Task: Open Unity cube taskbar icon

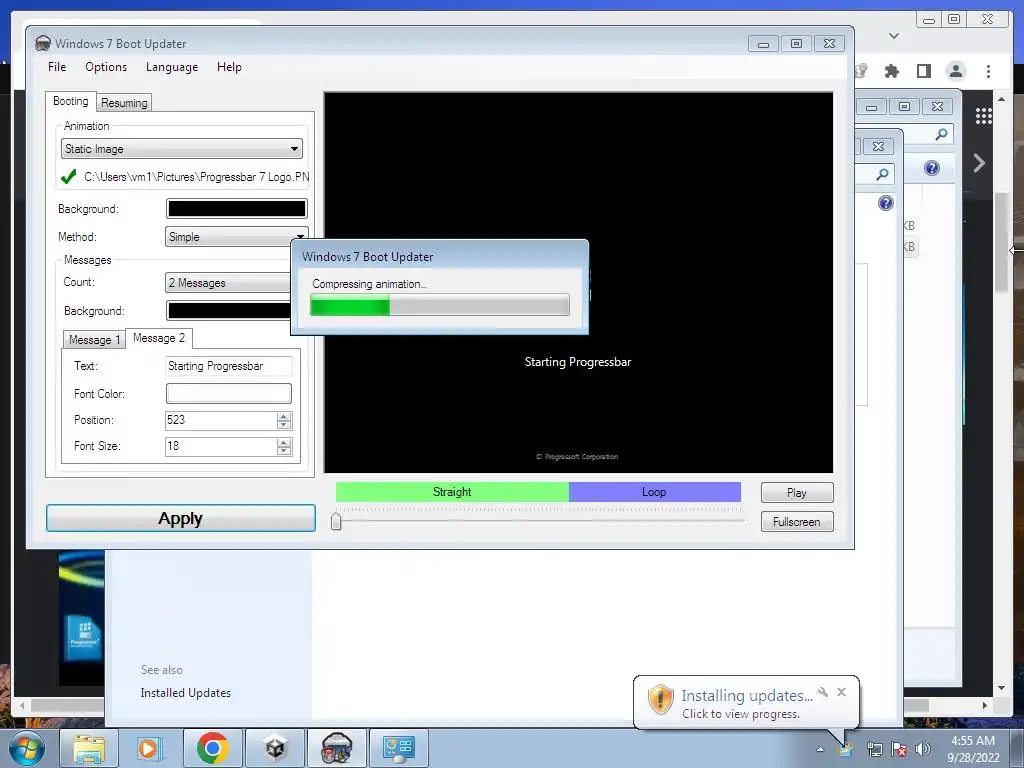Action: [274, 748]
